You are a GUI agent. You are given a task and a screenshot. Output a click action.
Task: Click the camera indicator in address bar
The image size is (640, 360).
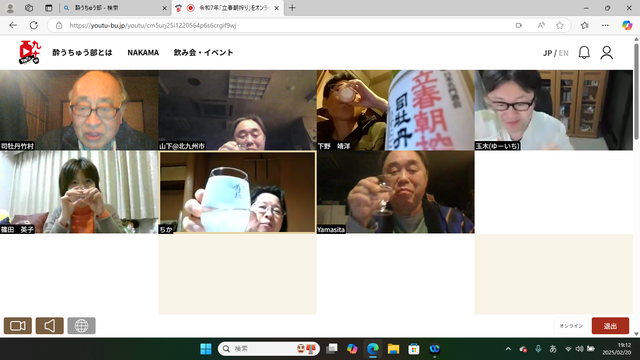tap(519, 25)
